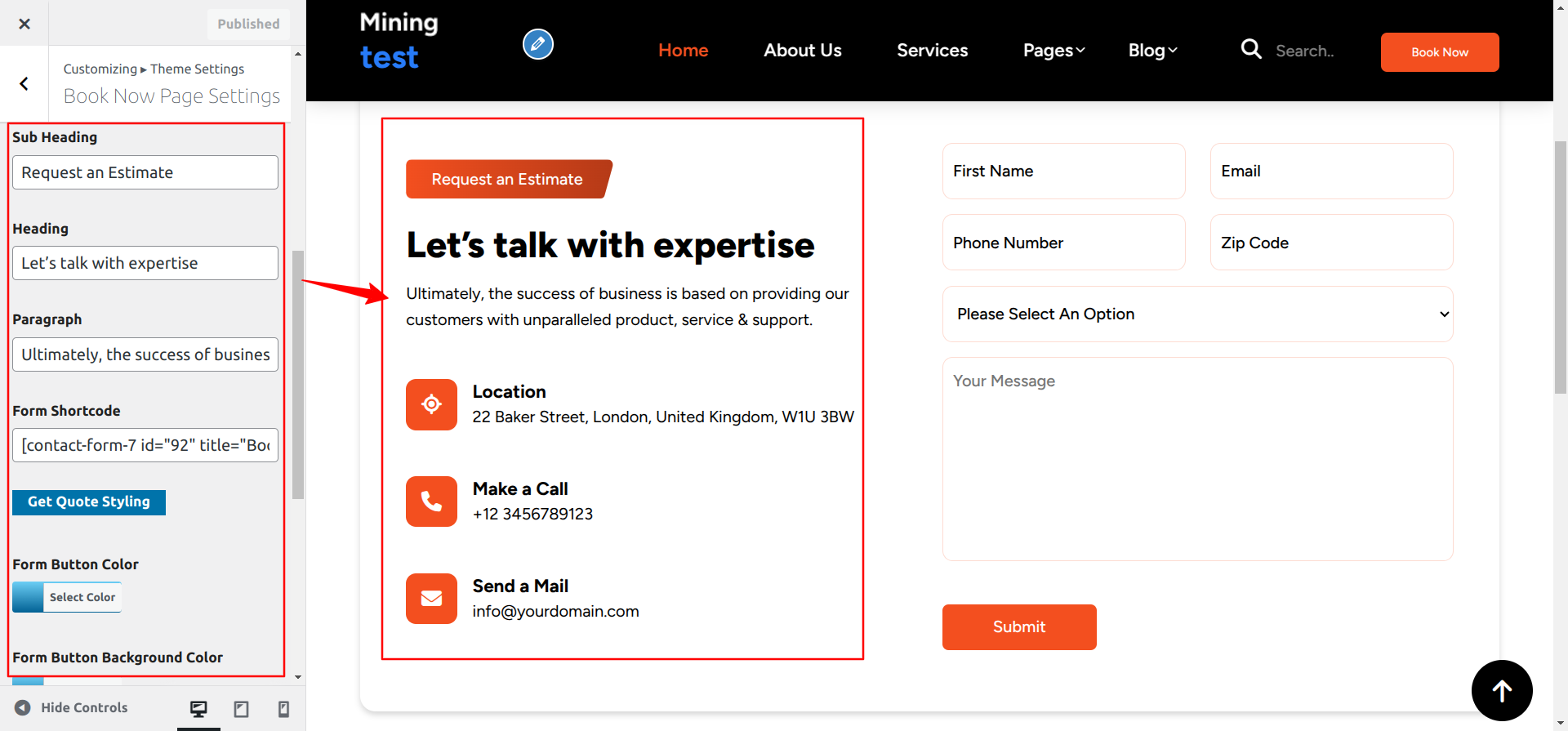Screen dimensions: 1568x731
Task: Go back using the left chevron arrow
Action: pos(24,83)
